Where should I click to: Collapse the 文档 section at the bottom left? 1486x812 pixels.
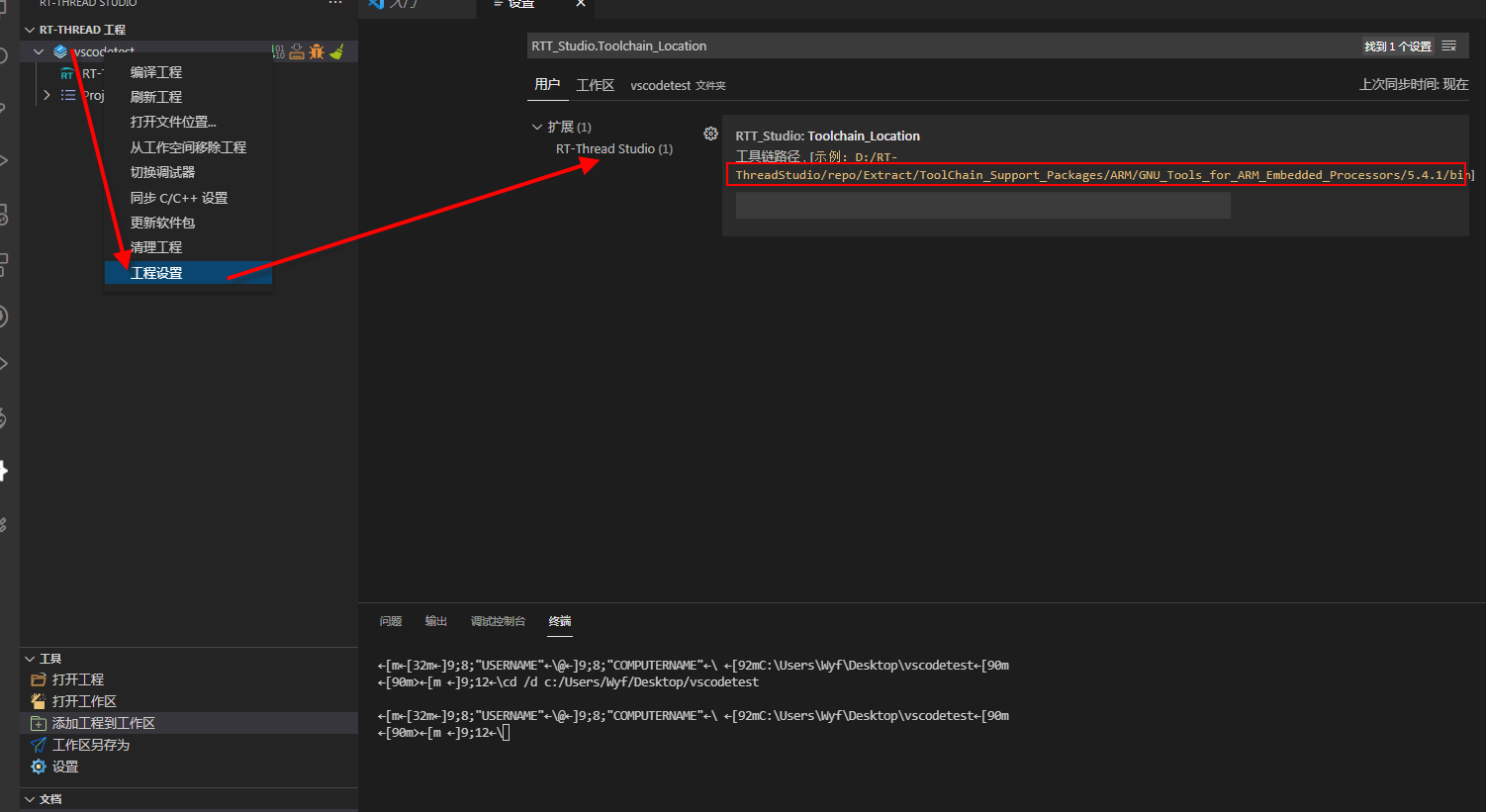pyautogui.click(x=29, y=798)
